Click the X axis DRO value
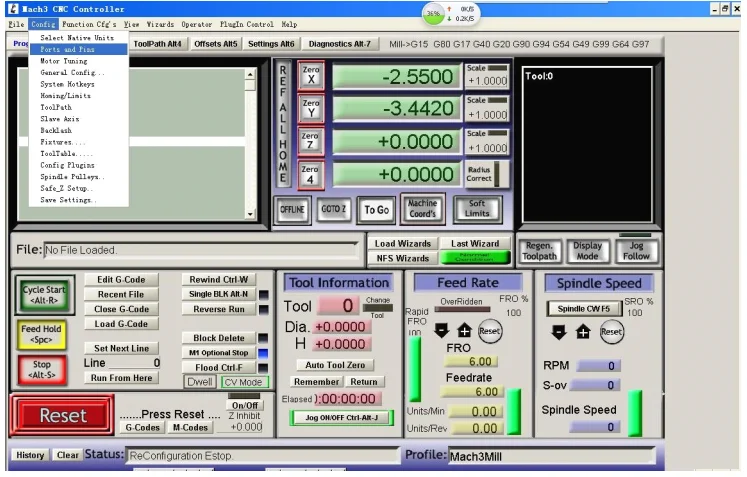Viewport: 747px width, 477px height. click(396, 76)
